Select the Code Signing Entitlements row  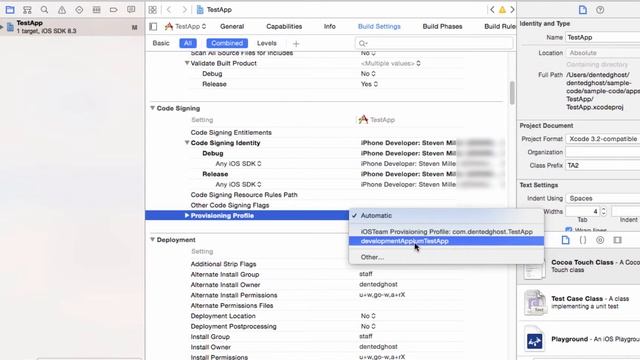(x=327, y=133)
